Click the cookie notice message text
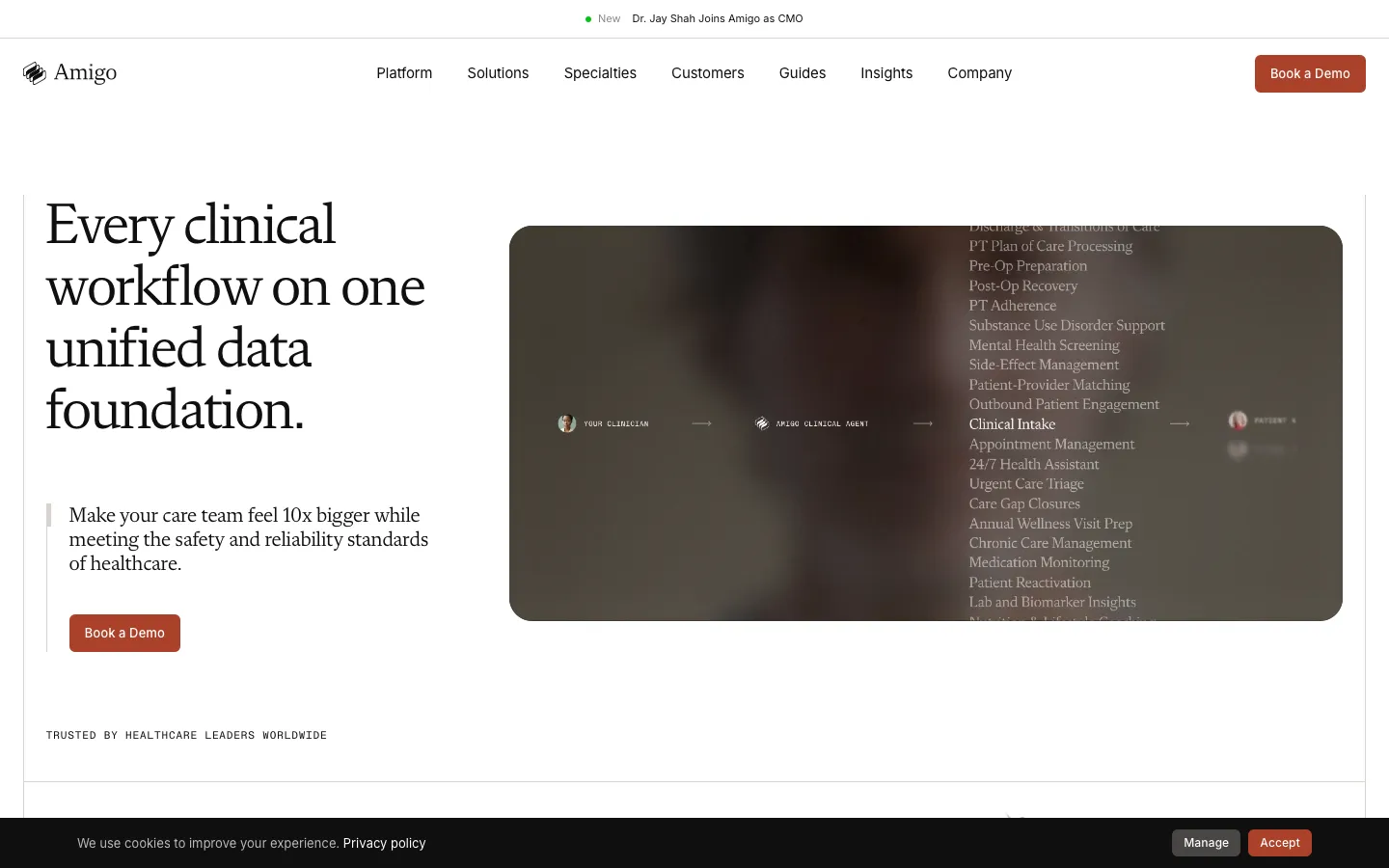This screenshot has width=1389, height=868. [208, 843]
